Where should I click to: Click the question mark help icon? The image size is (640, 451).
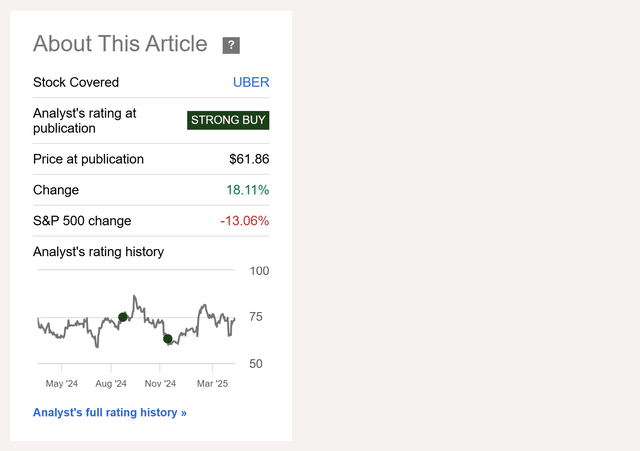pyautogui.click(x=231, y=45)
